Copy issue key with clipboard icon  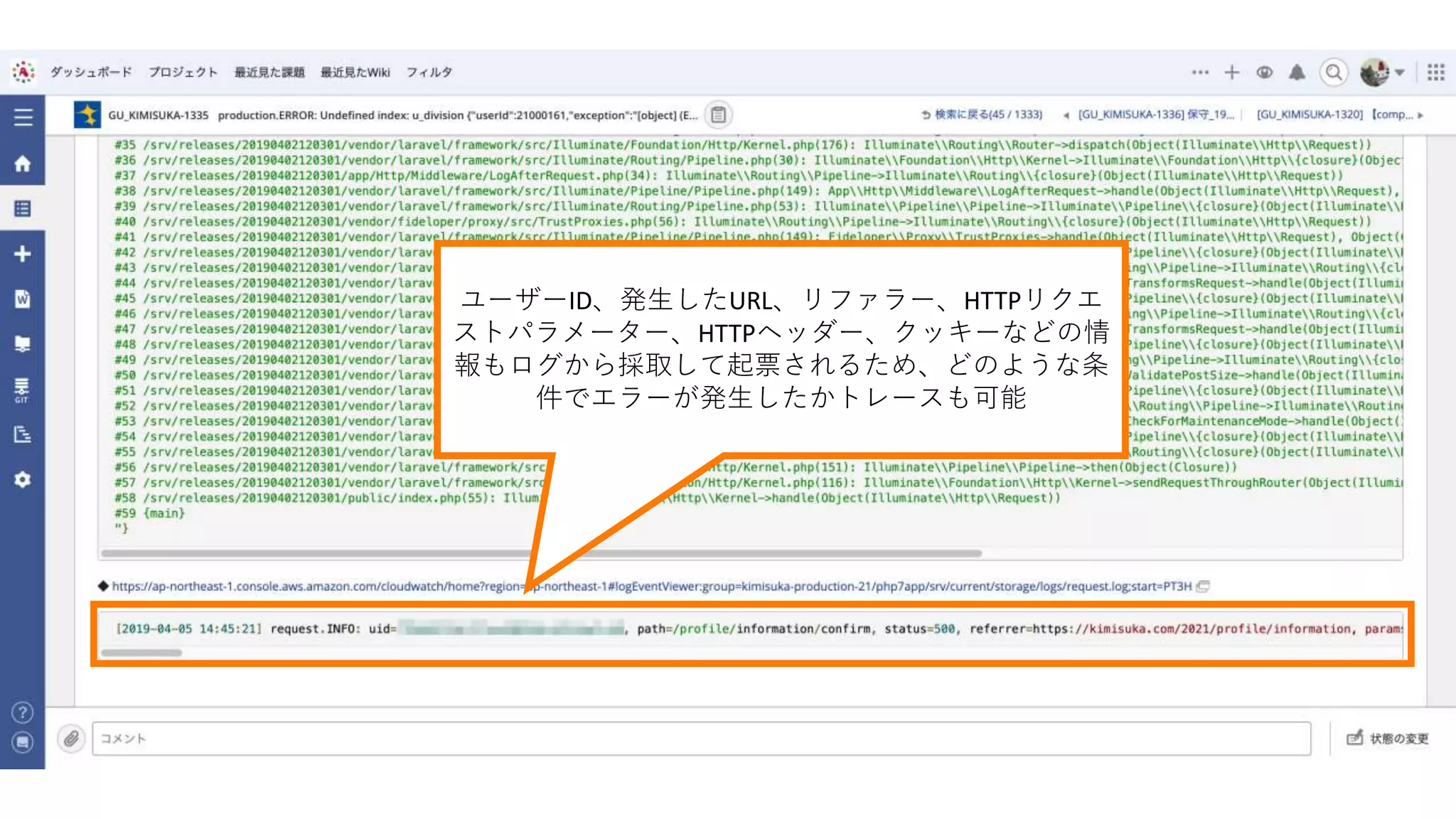pos(719,114)
